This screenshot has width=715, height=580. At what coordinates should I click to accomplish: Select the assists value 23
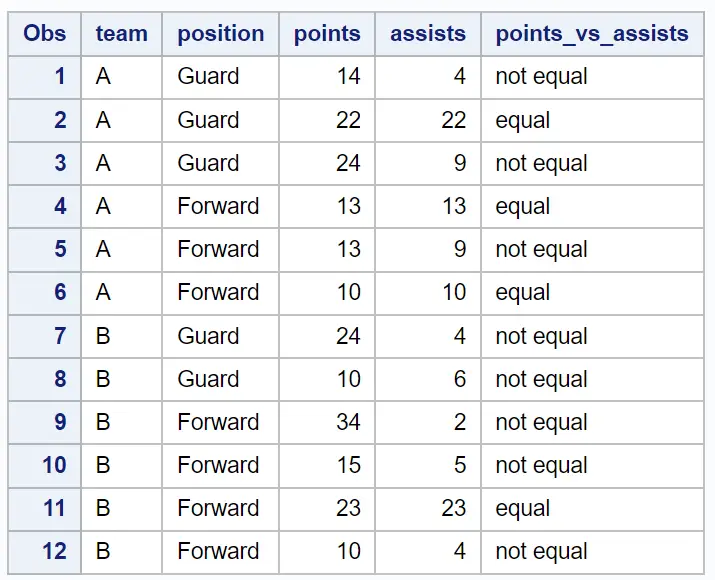pos(454,508)
